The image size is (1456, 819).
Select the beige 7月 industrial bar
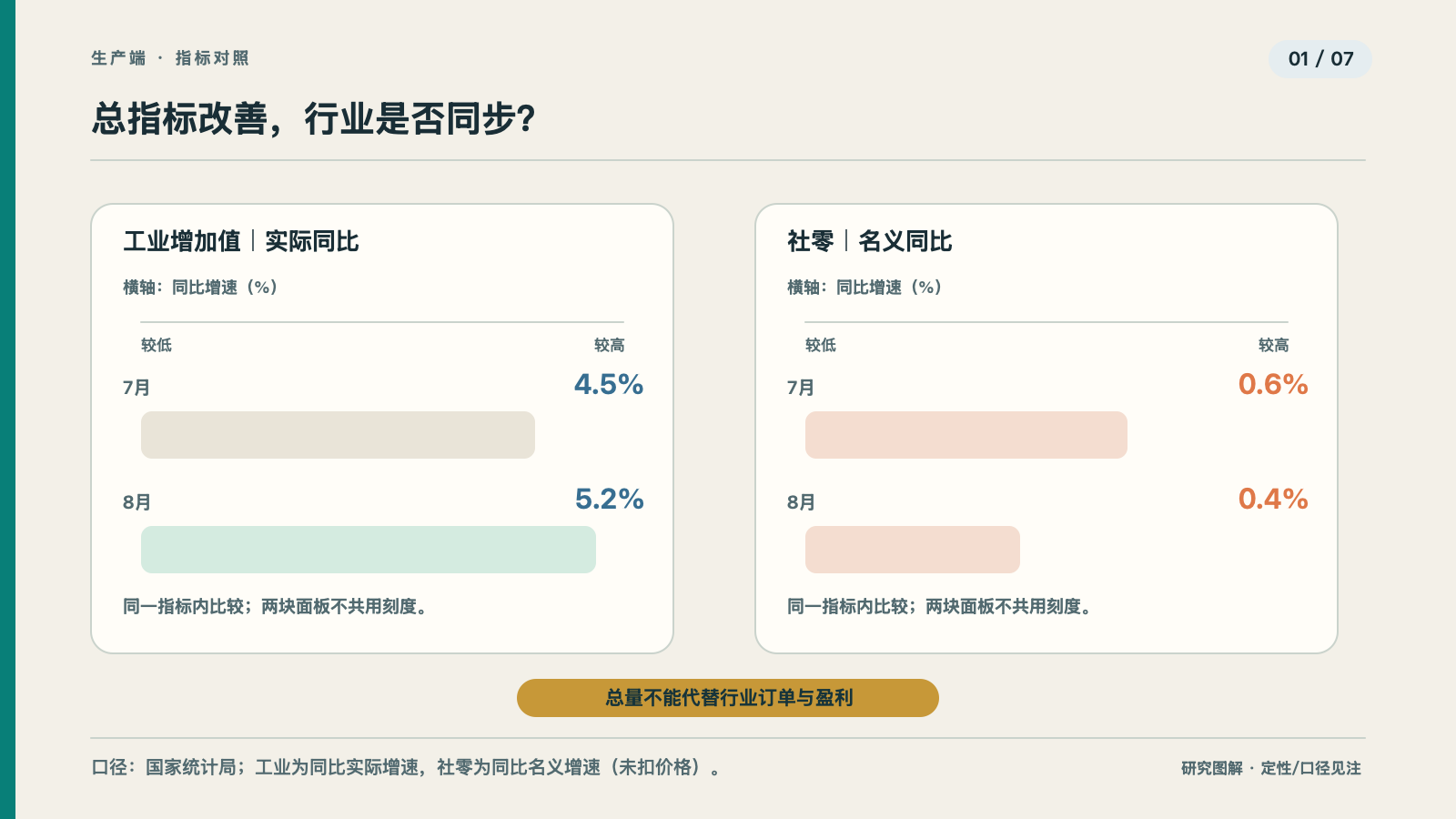click(x=338, y=435)
